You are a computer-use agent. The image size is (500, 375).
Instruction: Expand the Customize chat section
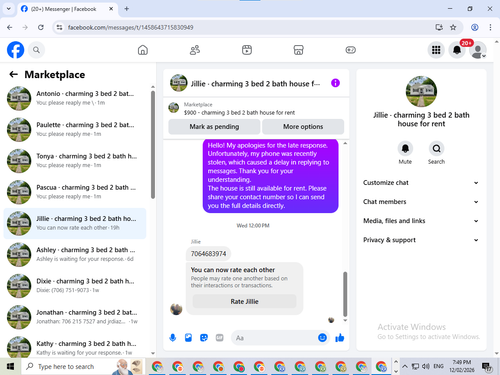(x=421, y=183)
